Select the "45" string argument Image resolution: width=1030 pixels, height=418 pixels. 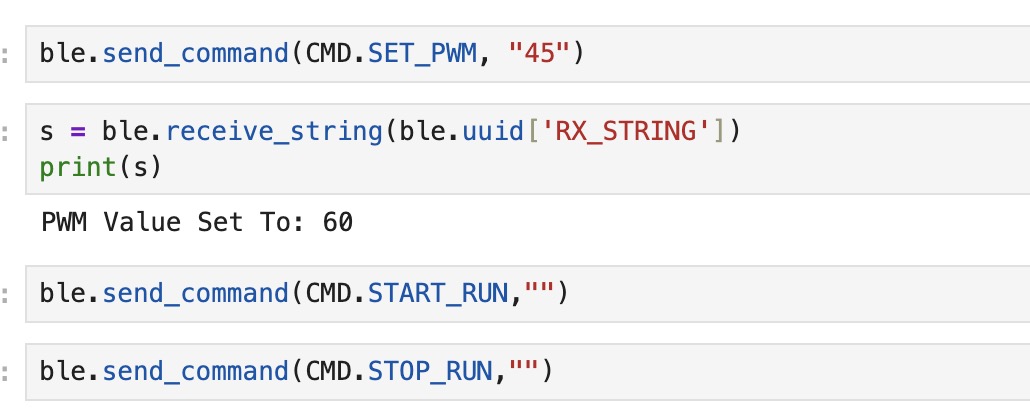[538, 53]
